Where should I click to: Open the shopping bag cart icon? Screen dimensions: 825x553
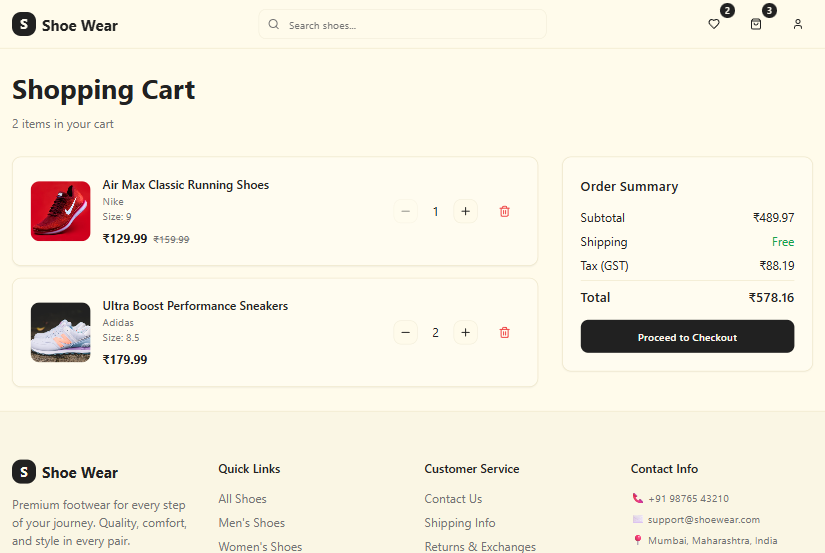point(756,24)
